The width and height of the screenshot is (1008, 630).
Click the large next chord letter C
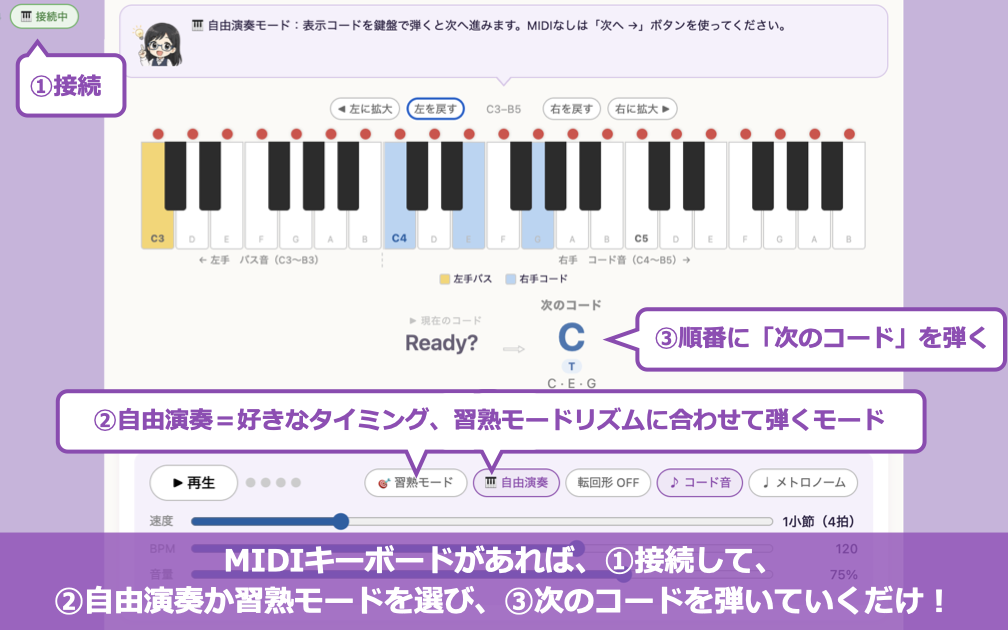571,337
